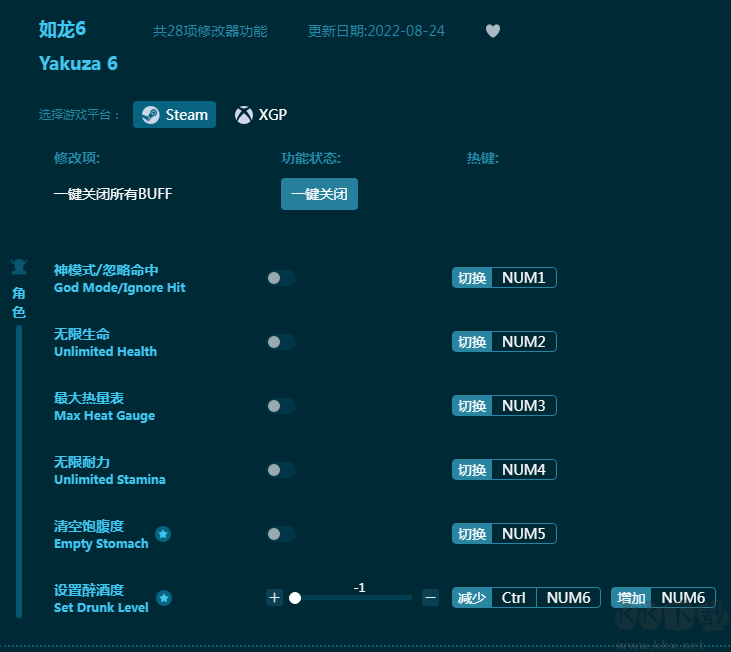Select the Steam platform tab
This screenshot has height=652, width=731.
(x=174, y=115)
